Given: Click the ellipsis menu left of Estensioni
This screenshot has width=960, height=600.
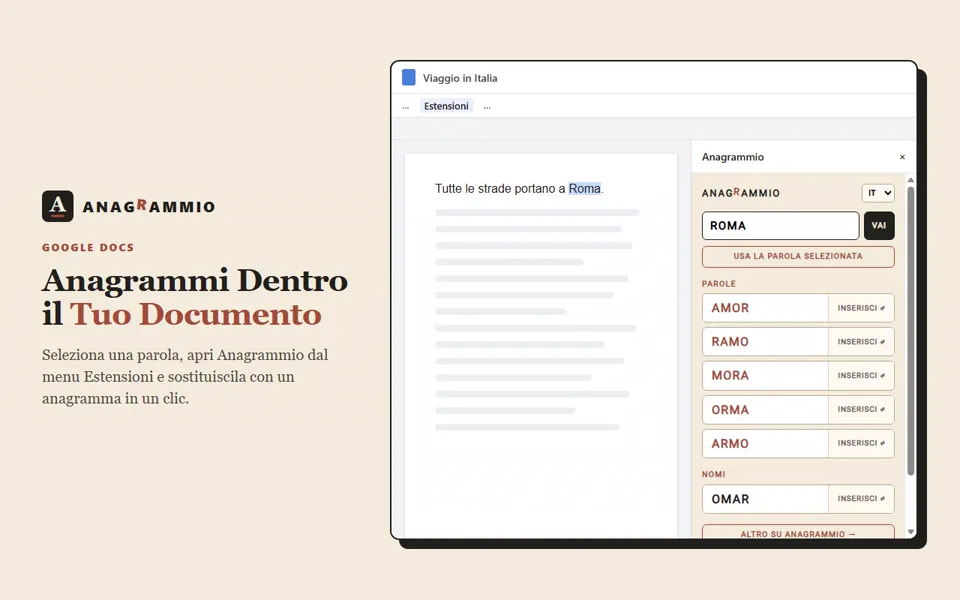Looking at the screenshot, I should [x=405, y=107].
